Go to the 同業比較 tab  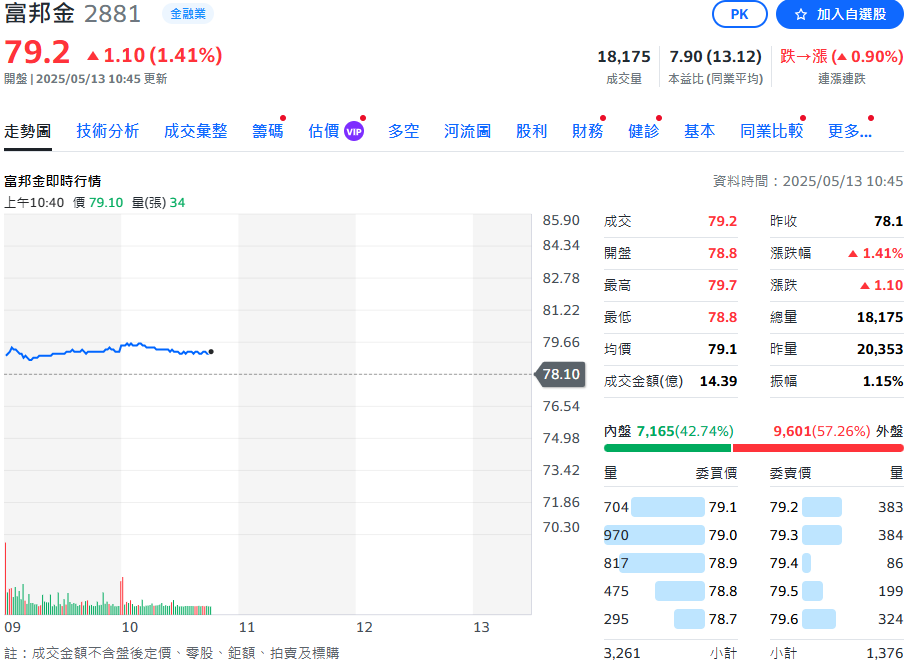coord(772,131)
